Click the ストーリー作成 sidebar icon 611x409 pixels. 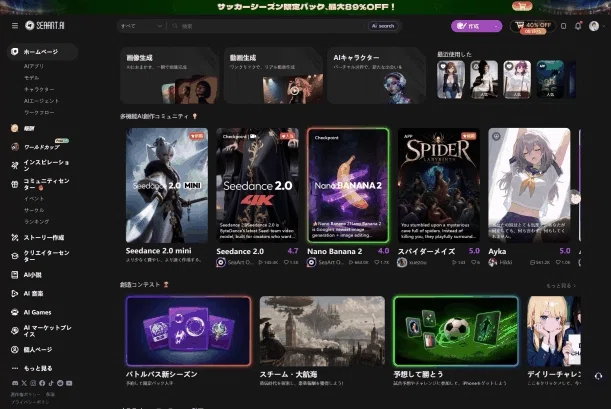tap(15, 237)
